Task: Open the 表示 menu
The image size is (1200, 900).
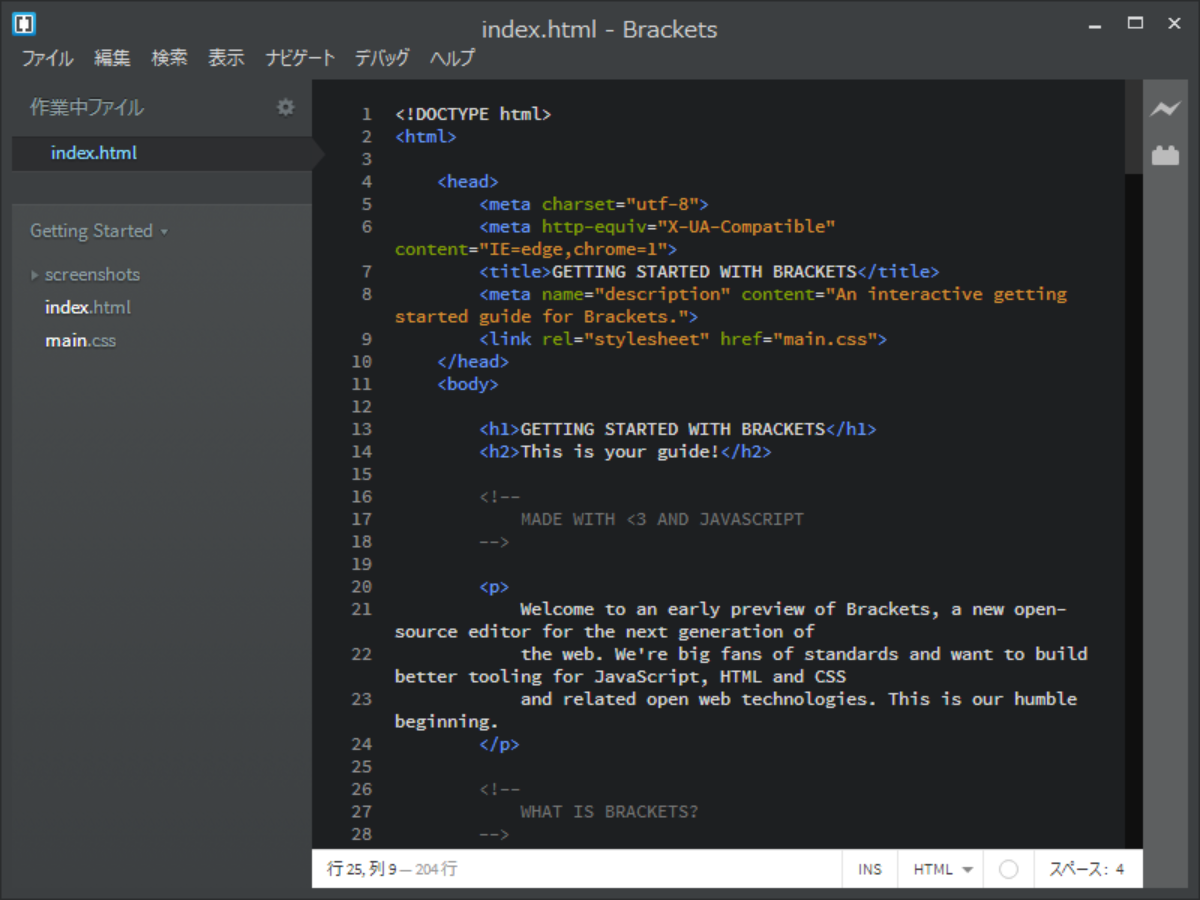Action: click(x=226, y=58)
